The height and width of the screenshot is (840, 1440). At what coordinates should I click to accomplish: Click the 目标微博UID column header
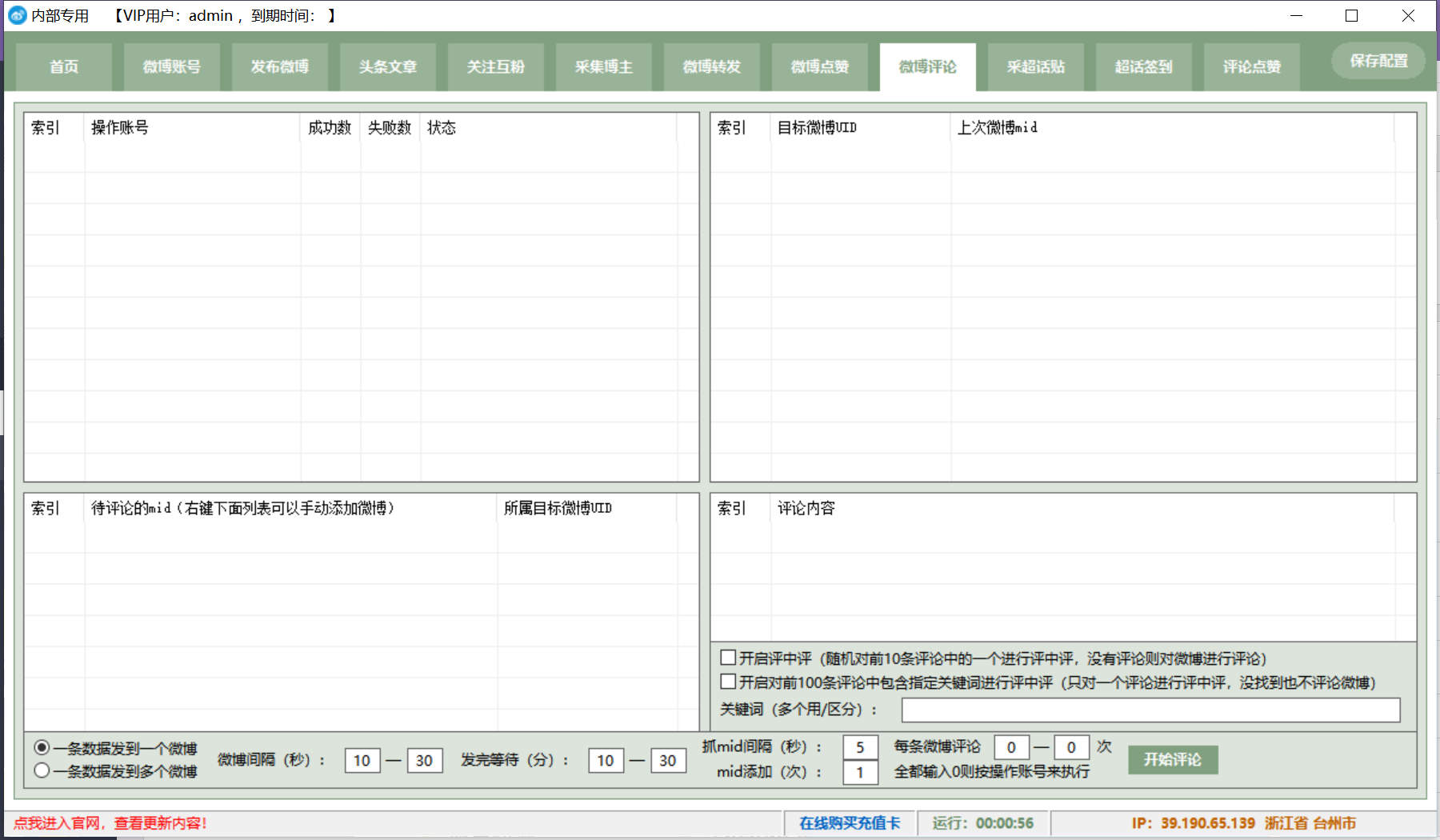(x=860, y=128)
